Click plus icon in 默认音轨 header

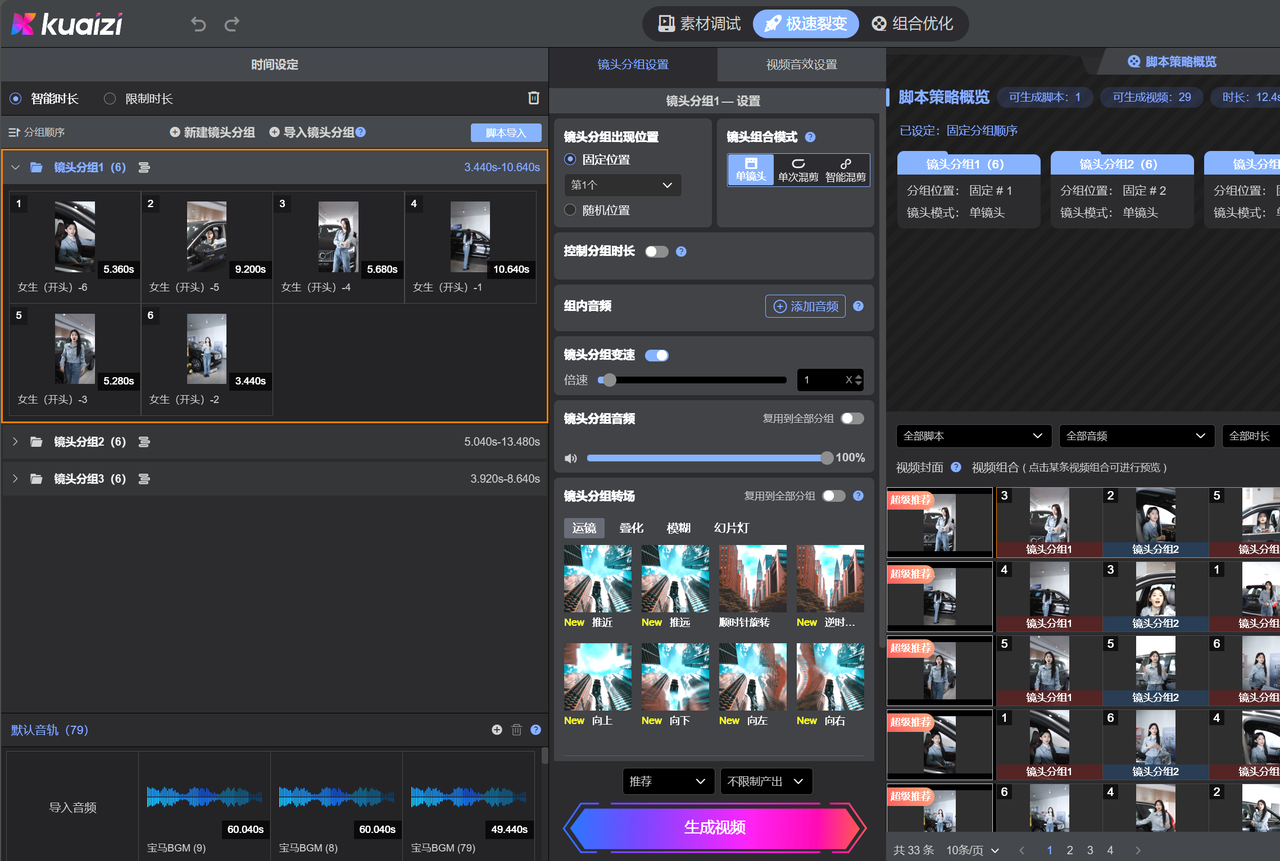coord(497,730)
